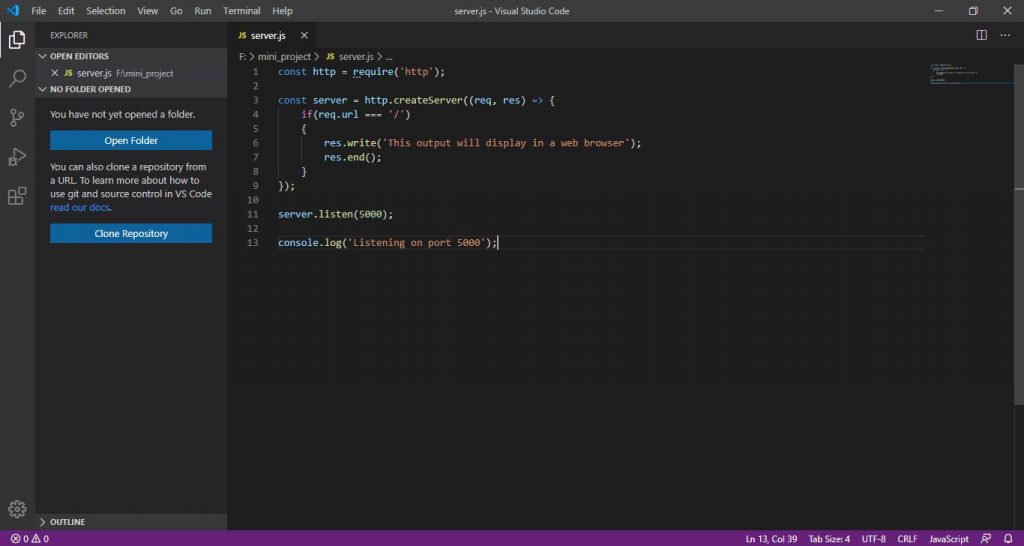Click the Open Folder button
Screen dimensions: 1024x546
coord(131,140)
